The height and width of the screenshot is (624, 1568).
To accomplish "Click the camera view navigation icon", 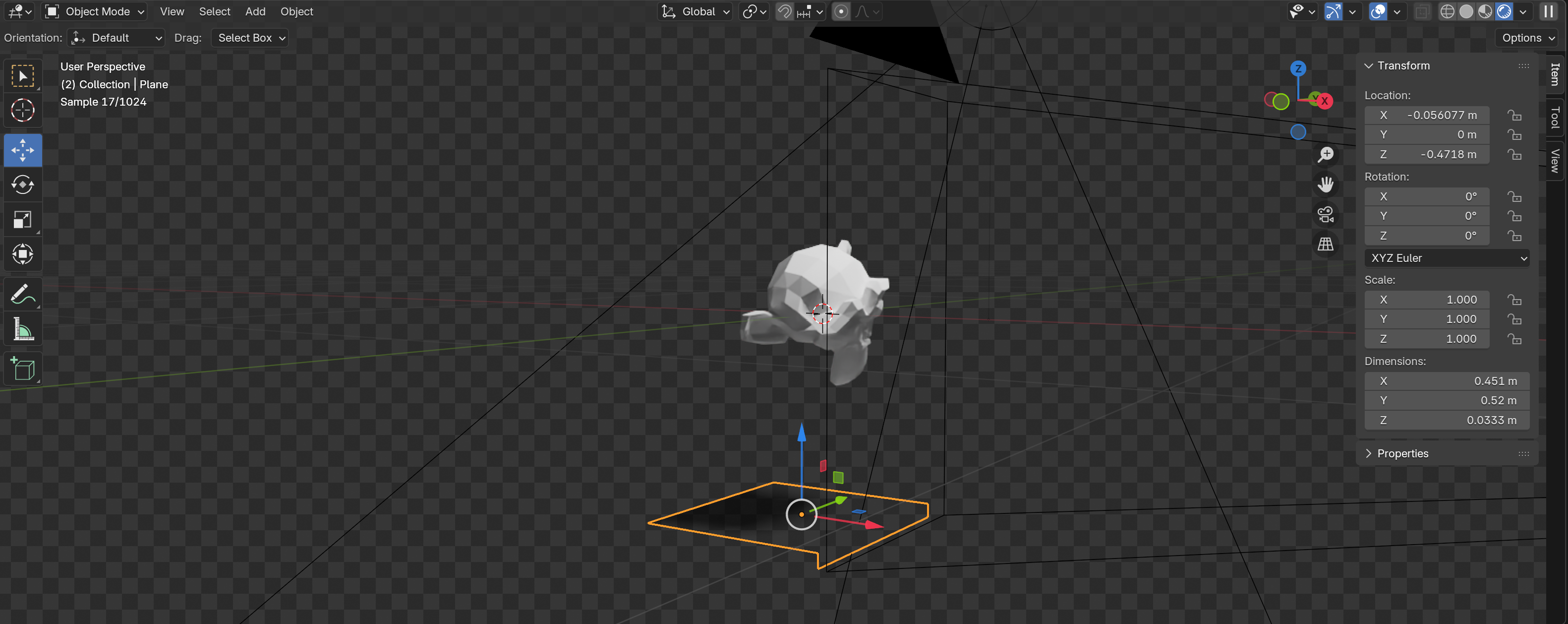I will point(1325,214).
